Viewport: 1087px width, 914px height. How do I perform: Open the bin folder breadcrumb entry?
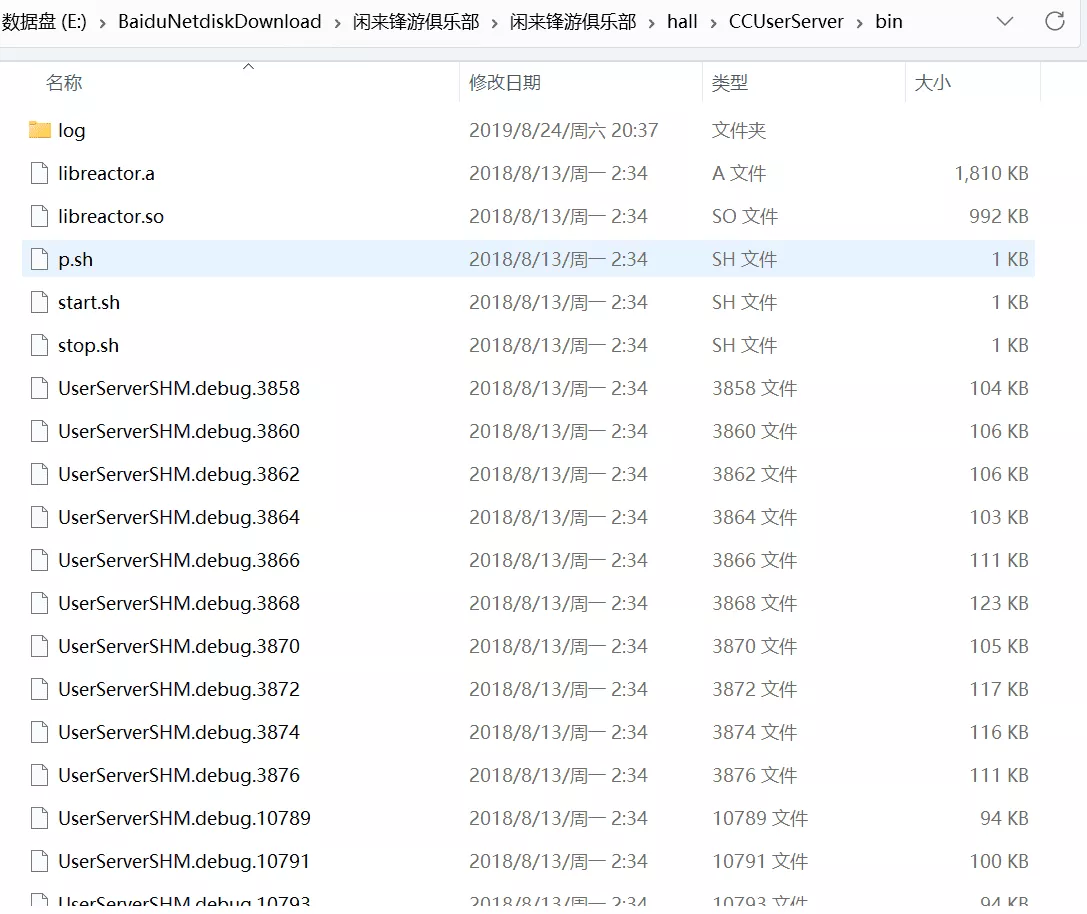[x=888, y=21]
